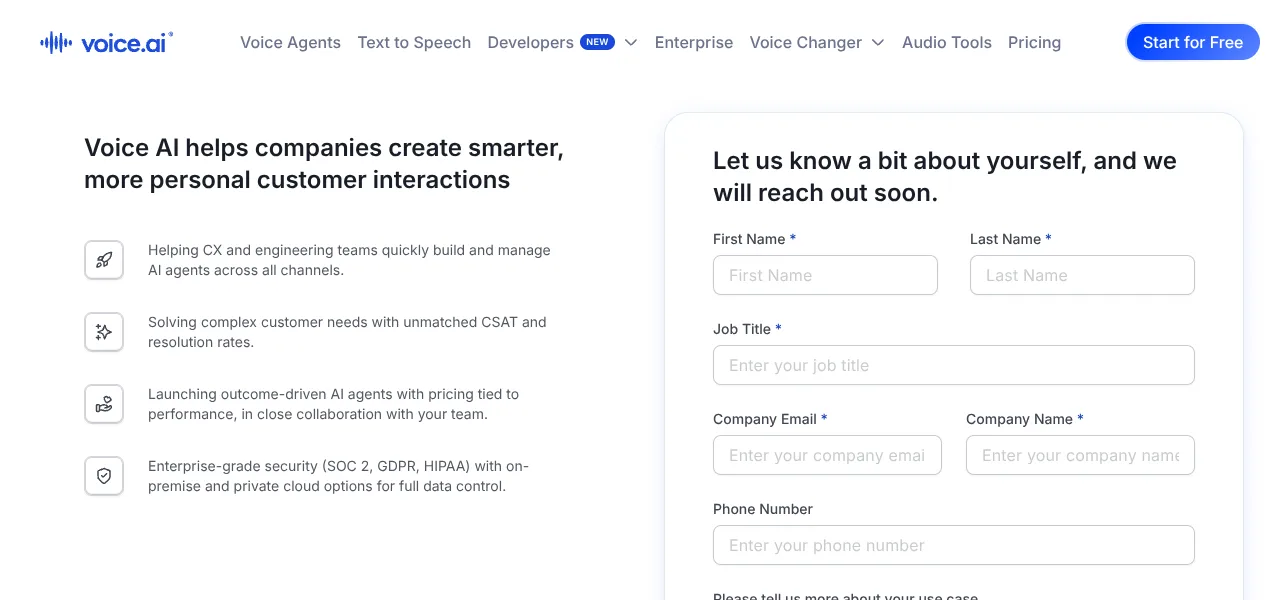The width and height of the screenshot is (1280, 600).
Task: Click the Start for Free button
Action: [1193, 42]
